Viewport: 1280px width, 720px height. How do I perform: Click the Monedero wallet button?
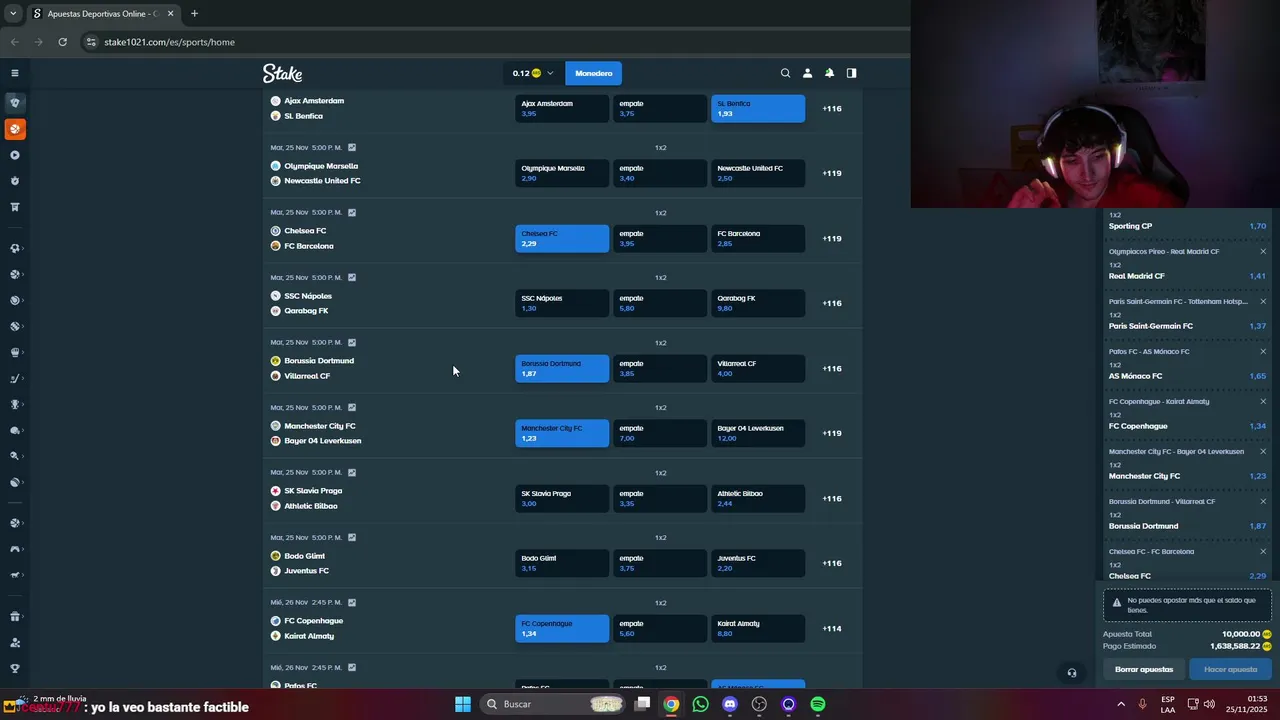click(x=593, y=73)
